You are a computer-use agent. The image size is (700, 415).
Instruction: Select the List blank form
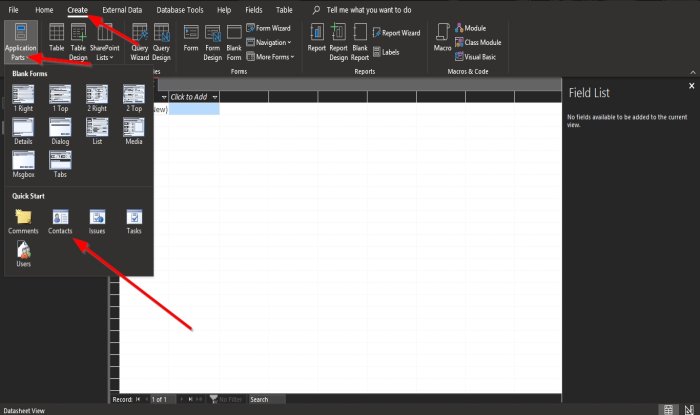[97, 132]
